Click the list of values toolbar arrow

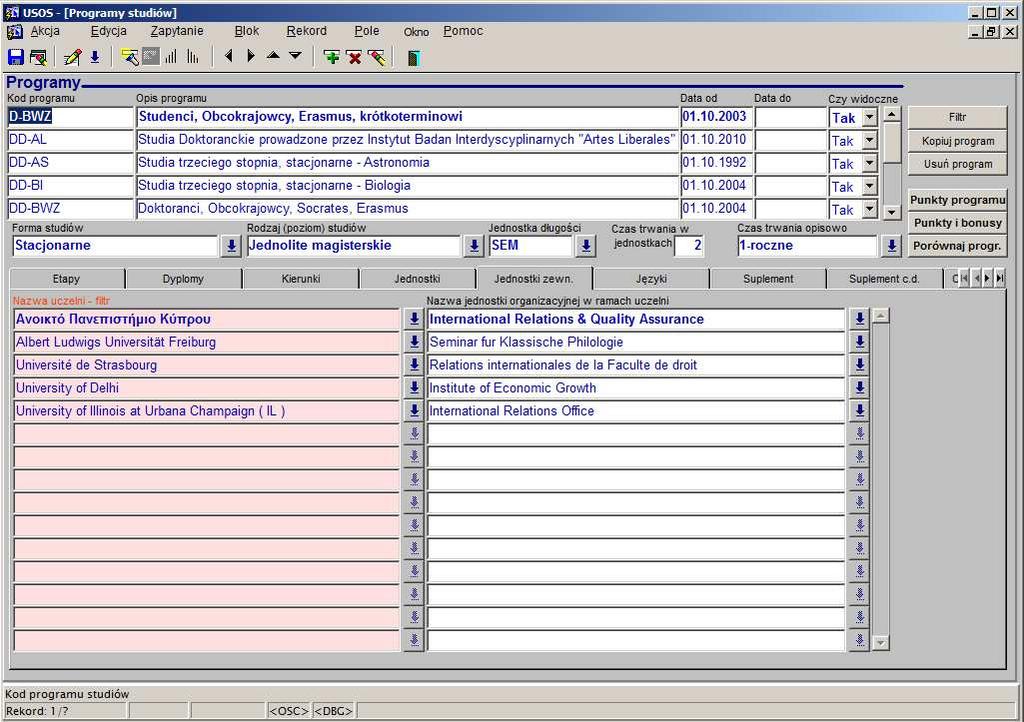click(x=95, y=57)
